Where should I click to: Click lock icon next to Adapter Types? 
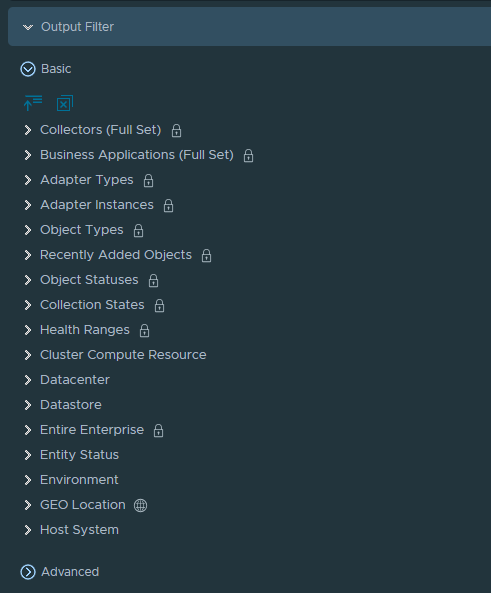pos(148,180)
